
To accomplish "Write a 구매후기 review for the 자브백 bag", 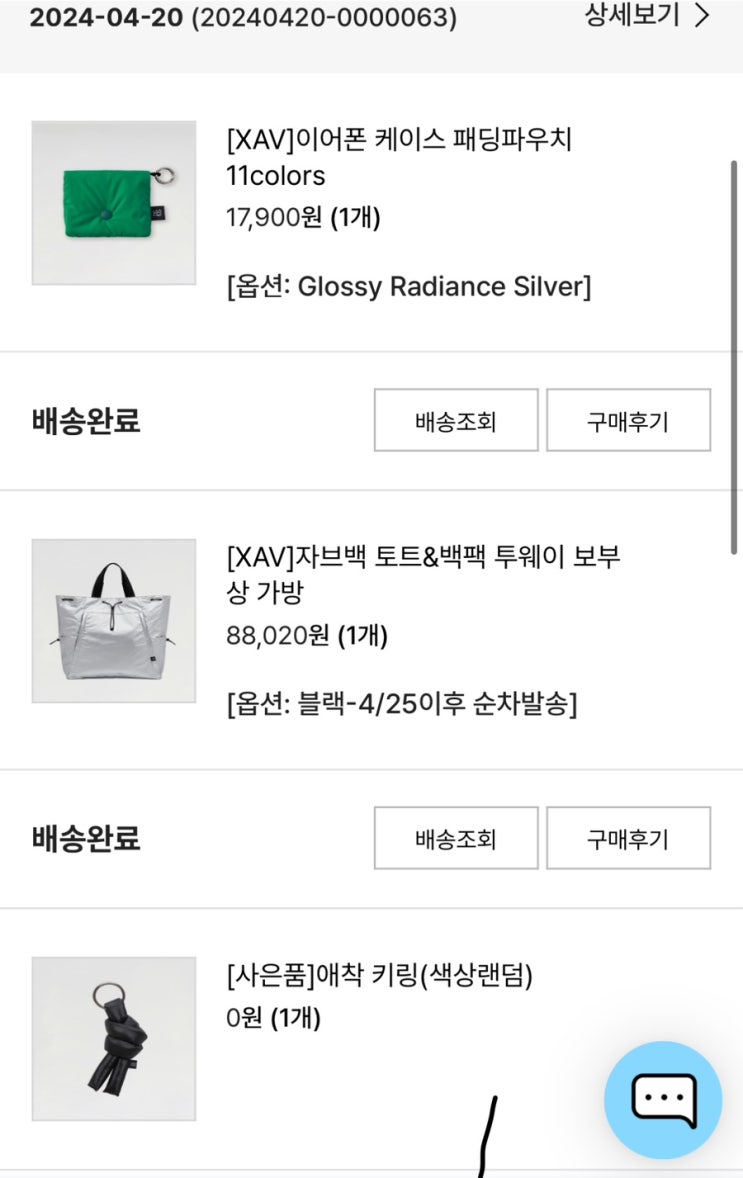I will (628, 838).
